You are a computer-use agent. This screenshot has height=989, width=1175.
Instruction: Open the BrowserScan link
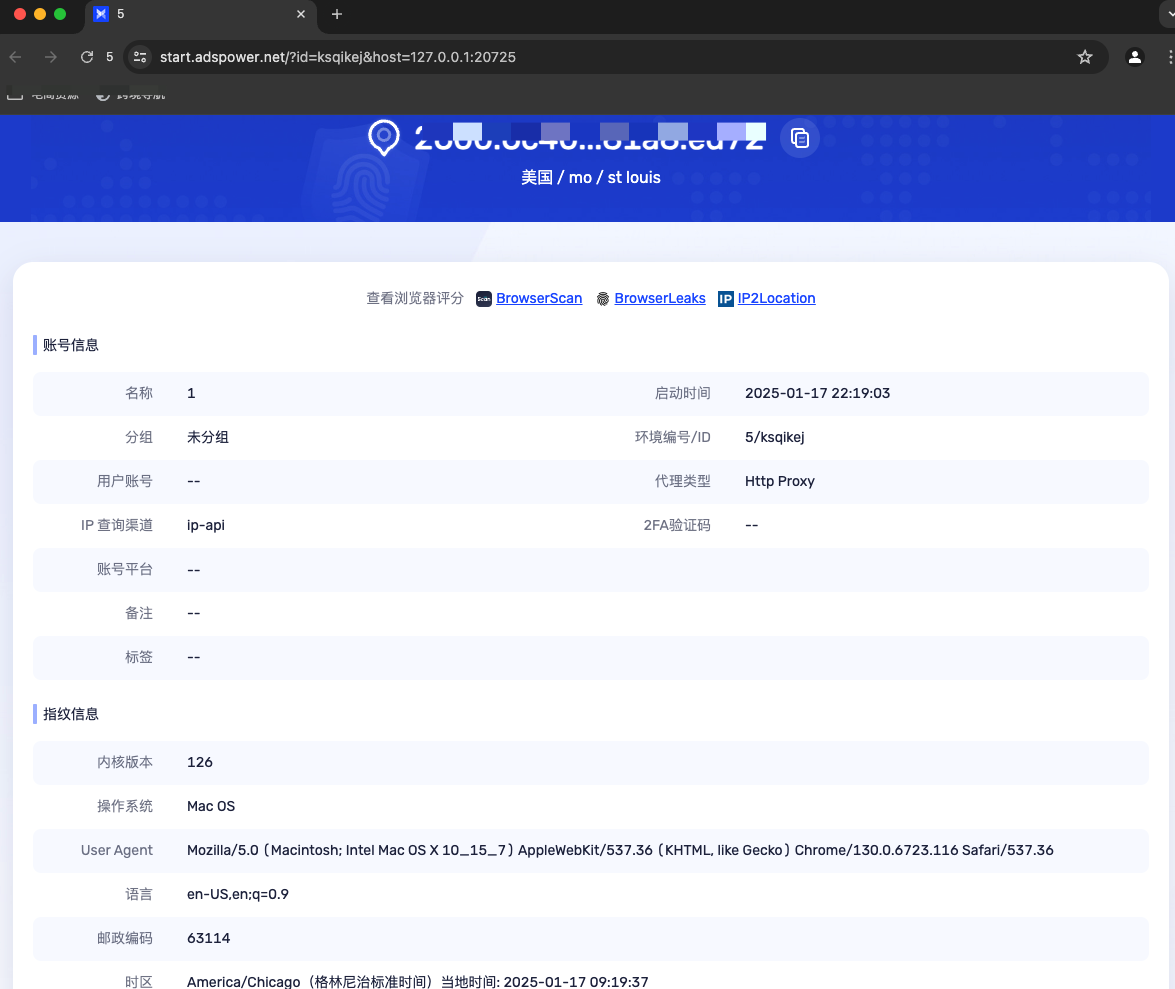[x=539, y=298]
